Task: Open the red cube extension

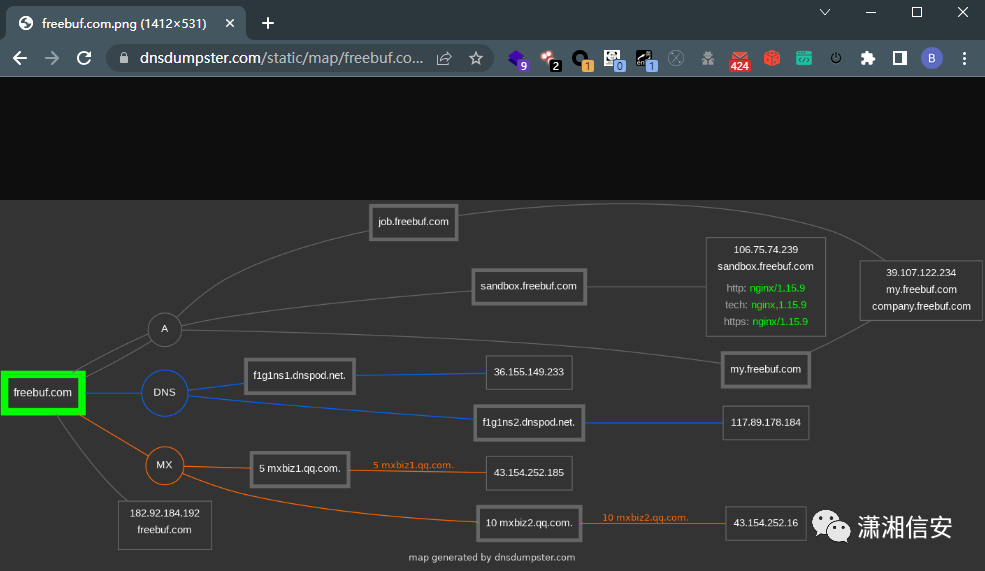Action: coord(771,58)
